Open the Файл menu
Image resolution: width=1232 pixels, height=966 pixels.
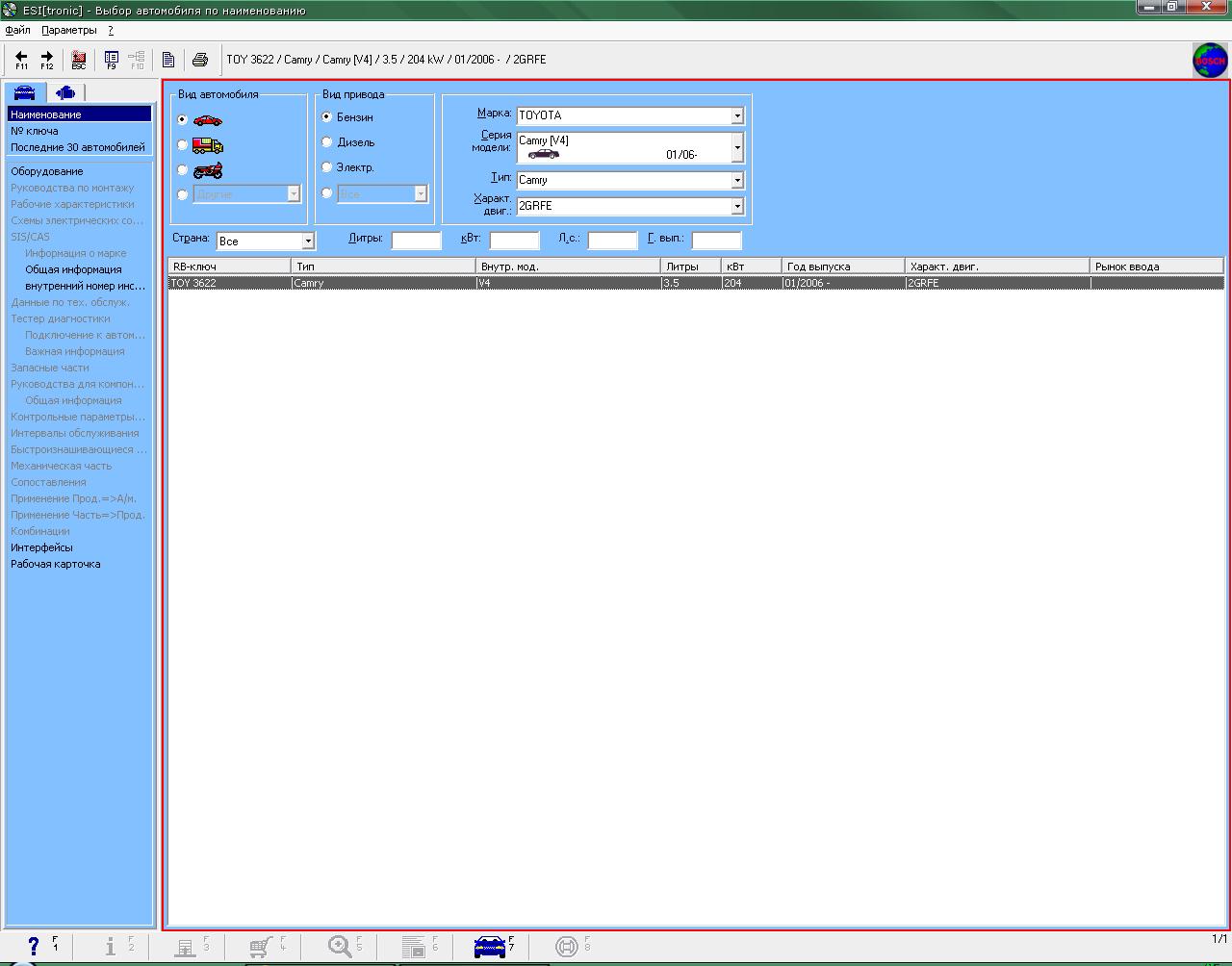pyautogui.click(x=17, y=31)
